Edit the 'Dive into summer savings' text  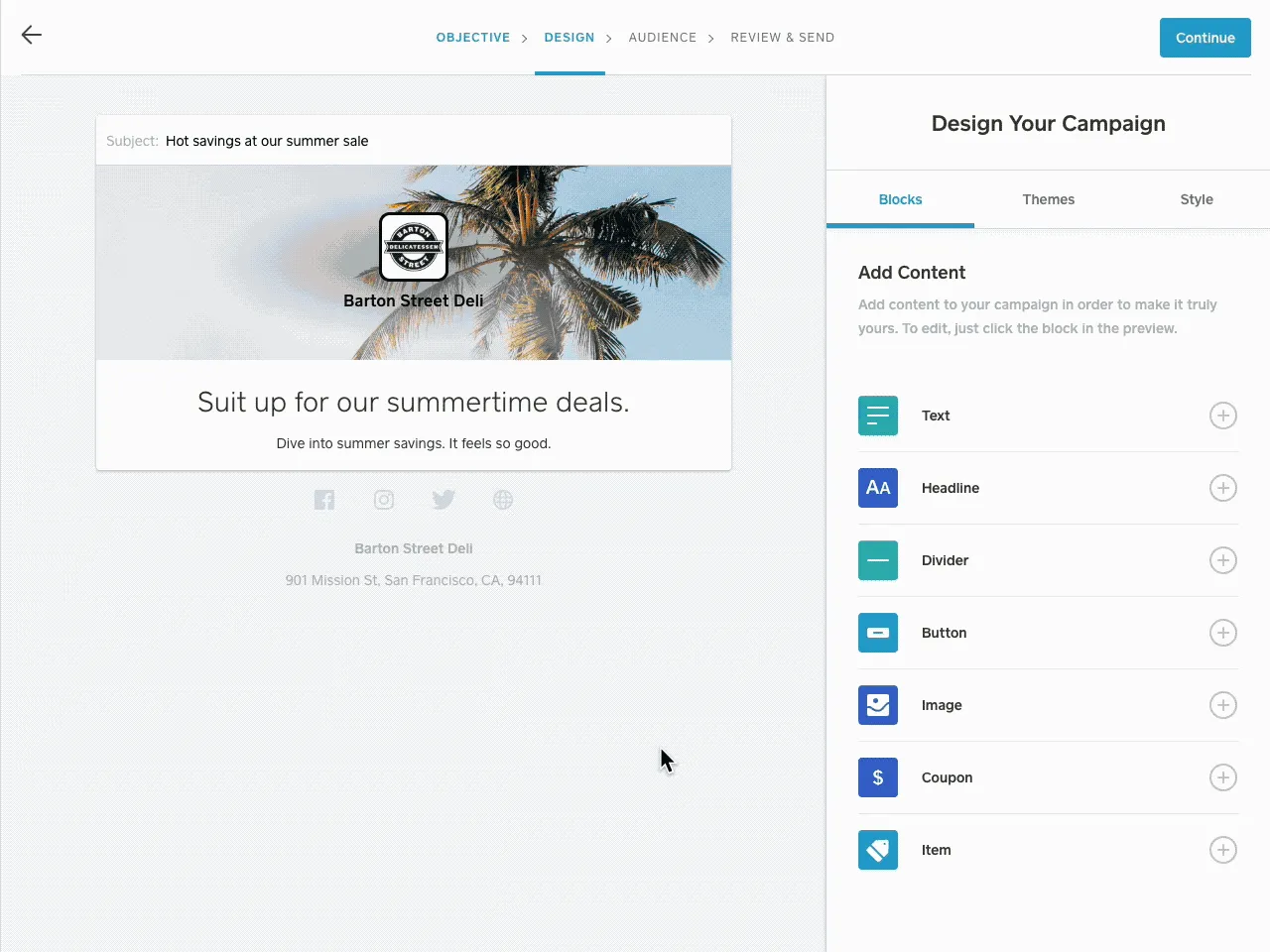(x=414, y=443)
